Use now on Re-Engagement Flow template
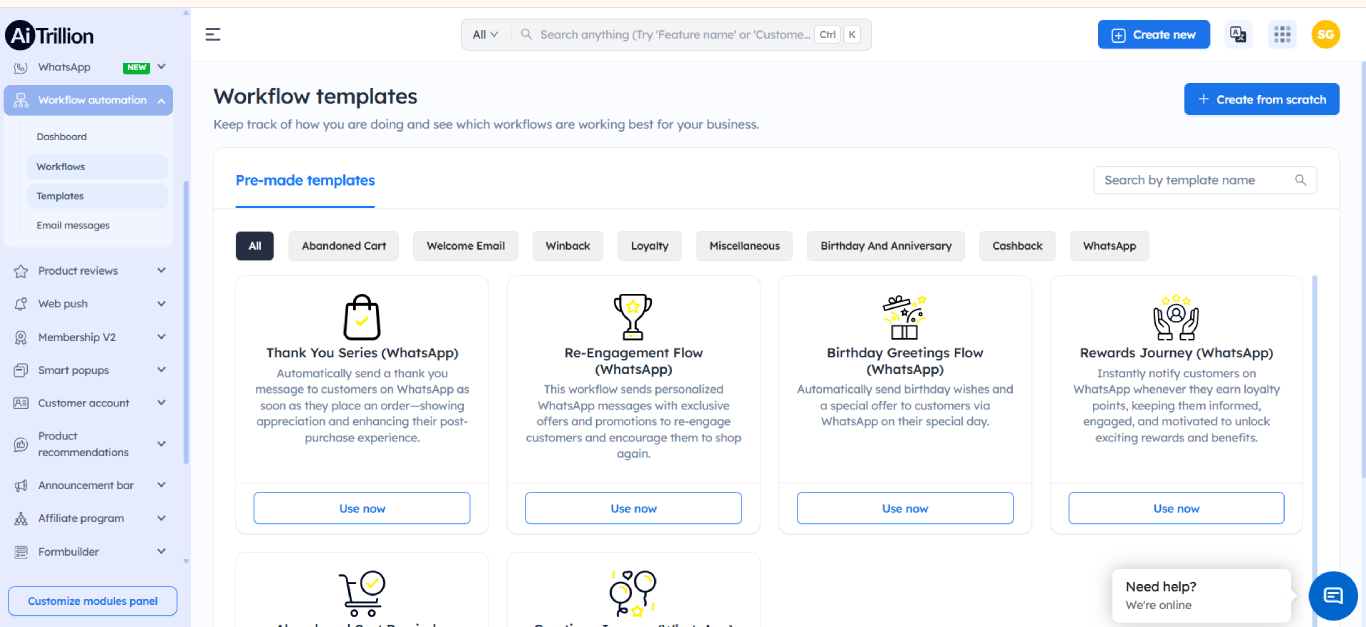The height and width of the screenshot is (627, 1366). [x=633, y=508]
